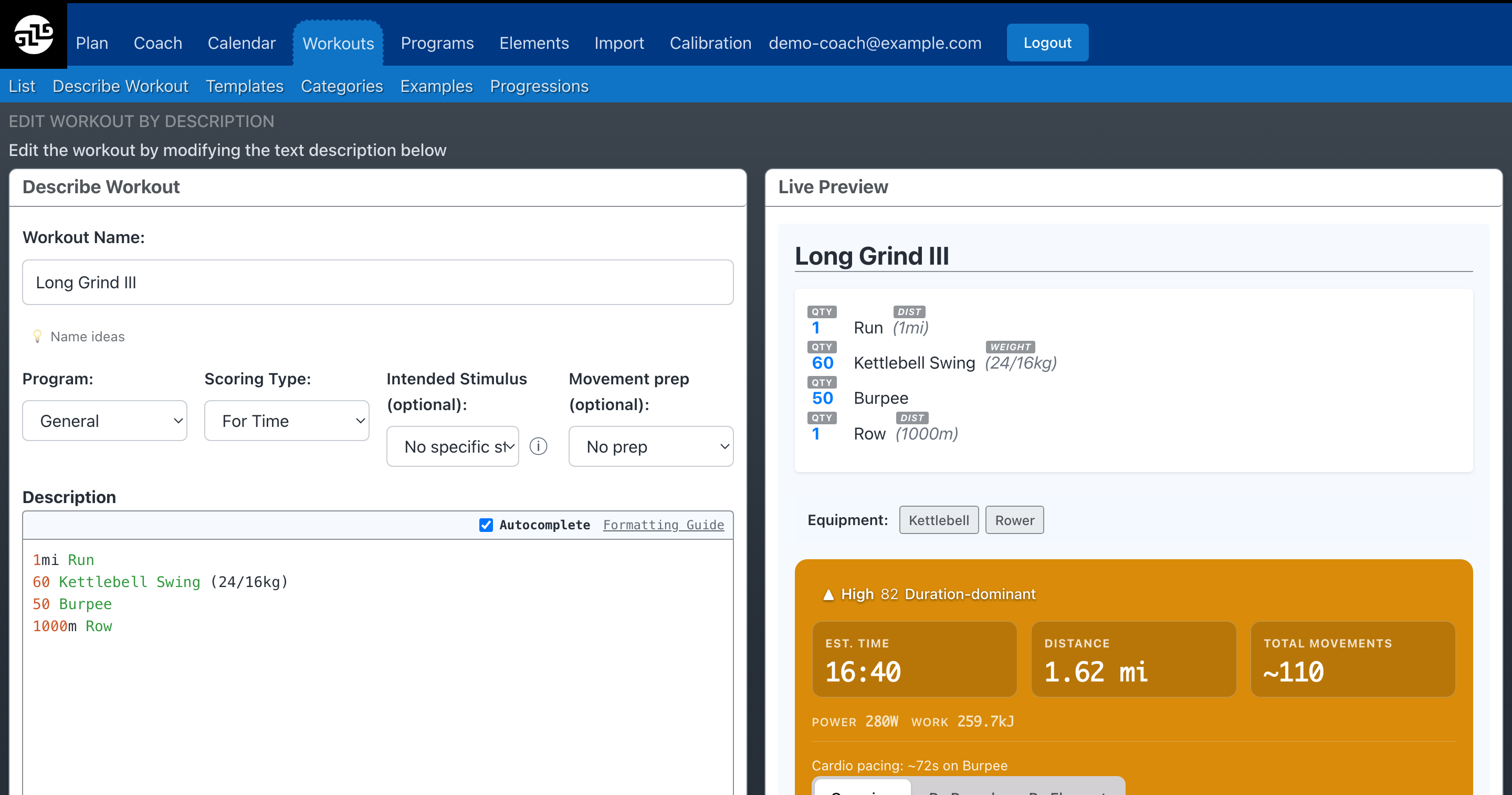
Task: Click the demo-coach@example.com account link
Action: click(x=875, y=43)
